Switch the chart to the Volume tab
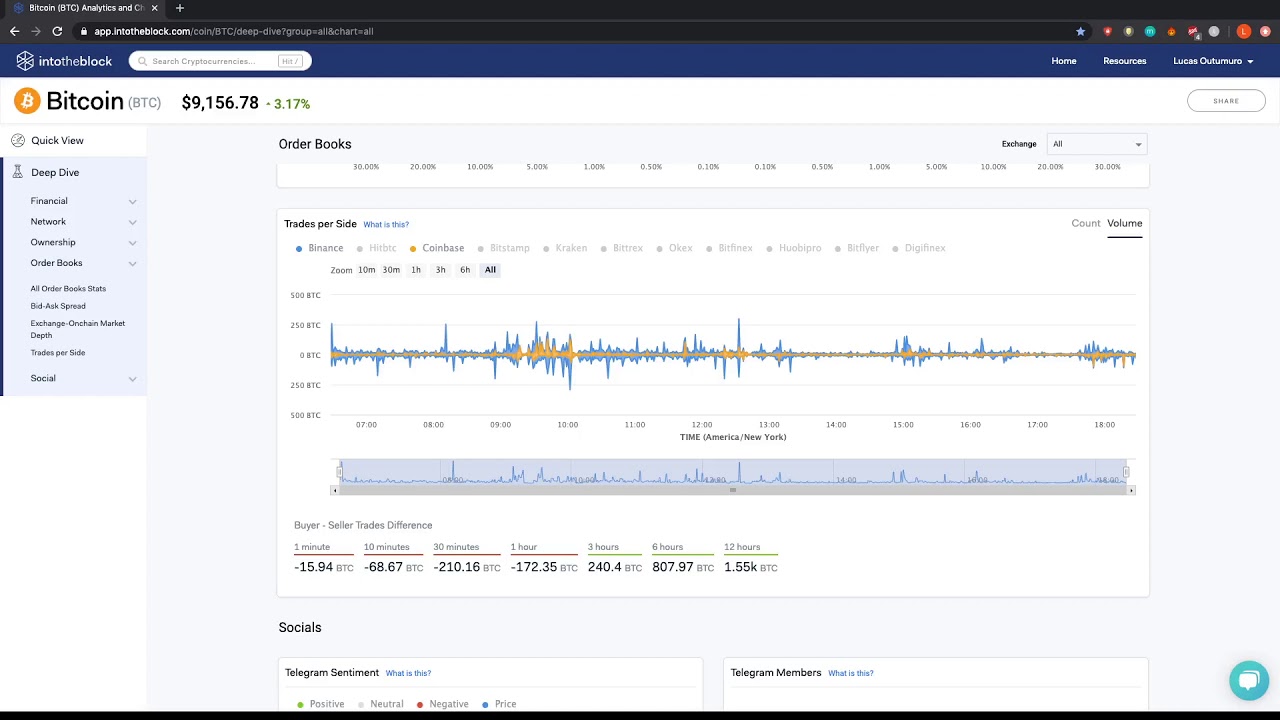This screenshot has width=1280, height=720. point(1124,223)
